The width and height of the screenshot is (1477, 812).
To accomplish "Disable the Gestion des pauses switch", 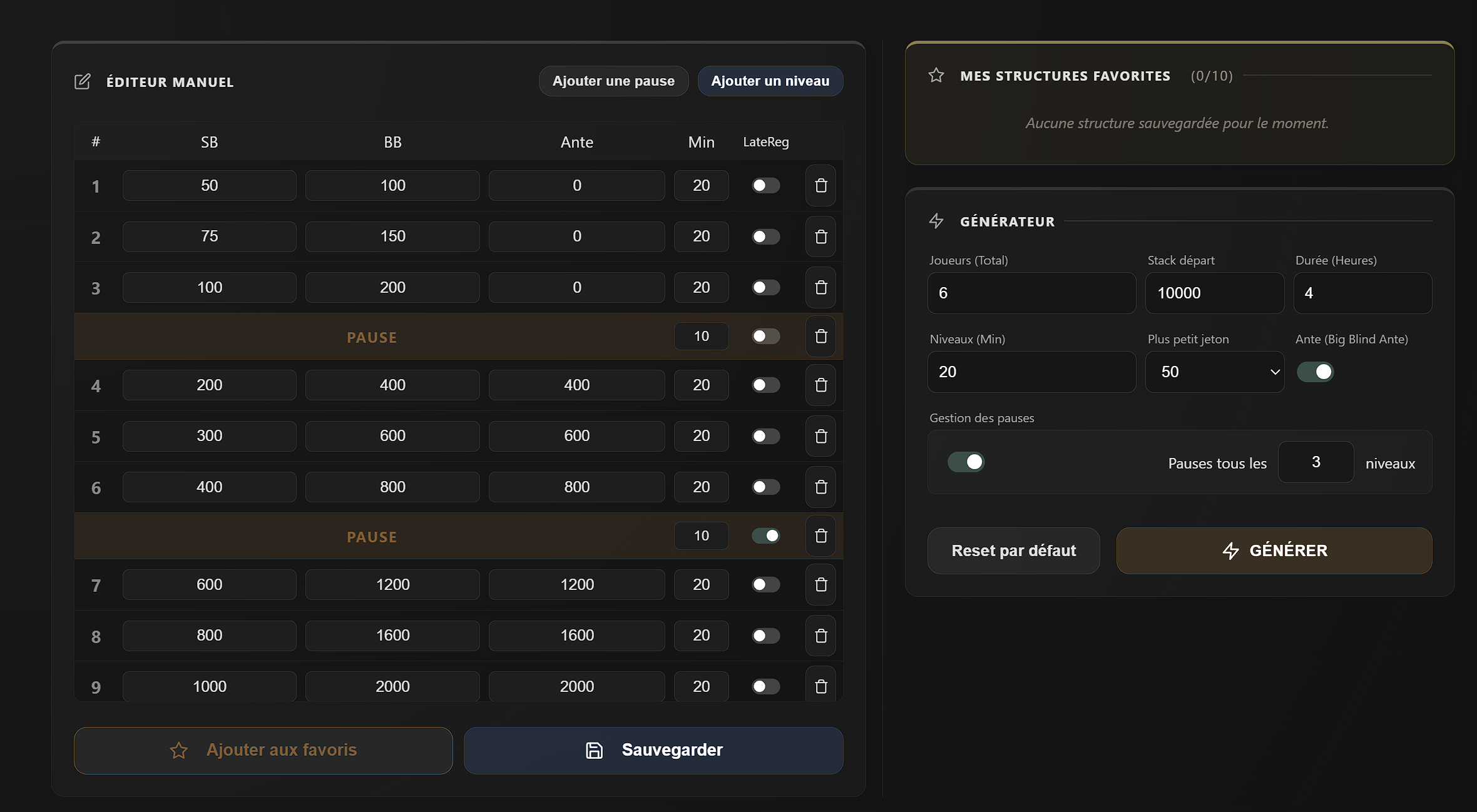I will [x=966, y=462].
